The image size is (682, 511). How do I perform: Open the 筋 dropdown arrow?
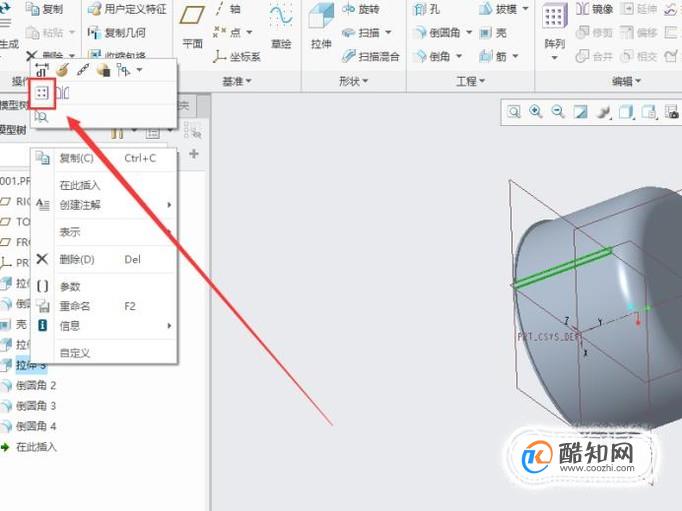click(515, 56)
